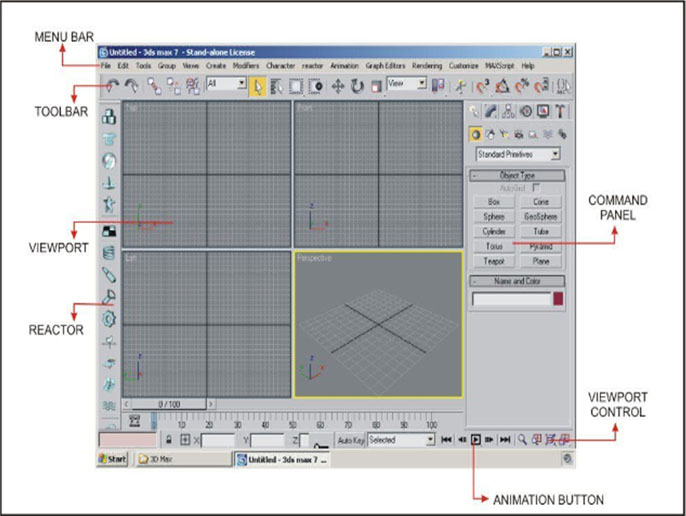The width and height of the screenshot is (686, 516).
Task: Click the Box primitive button
Action: click(494, 202)
